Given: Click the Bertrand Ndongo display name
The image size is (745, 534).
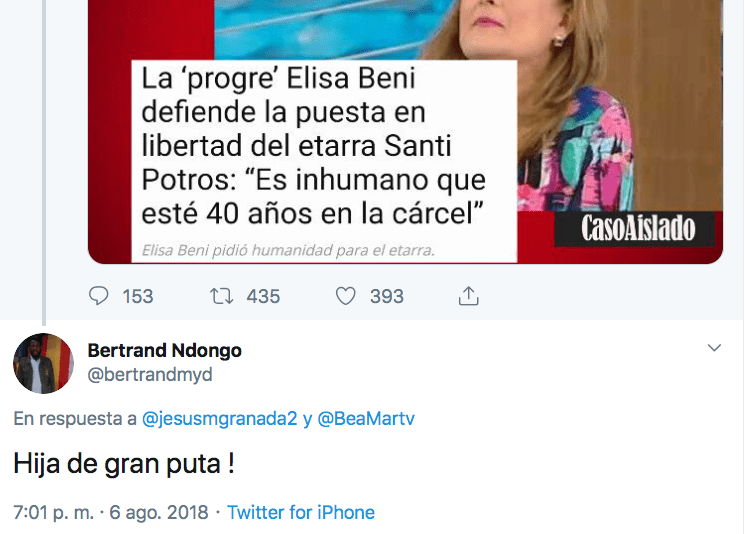Looking at the screenshot, I should click(164, 350).
